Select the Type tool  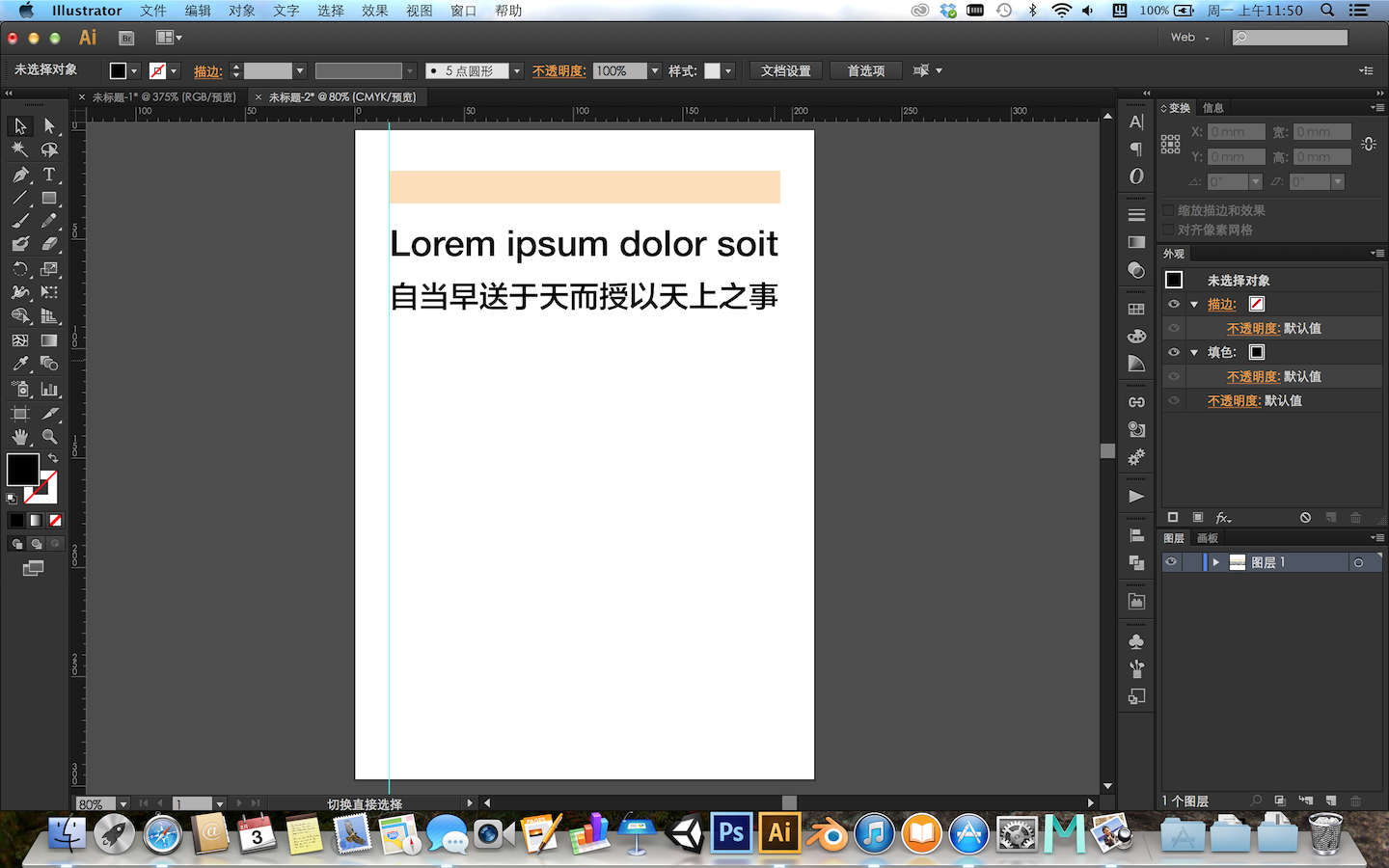click(50, 172)
